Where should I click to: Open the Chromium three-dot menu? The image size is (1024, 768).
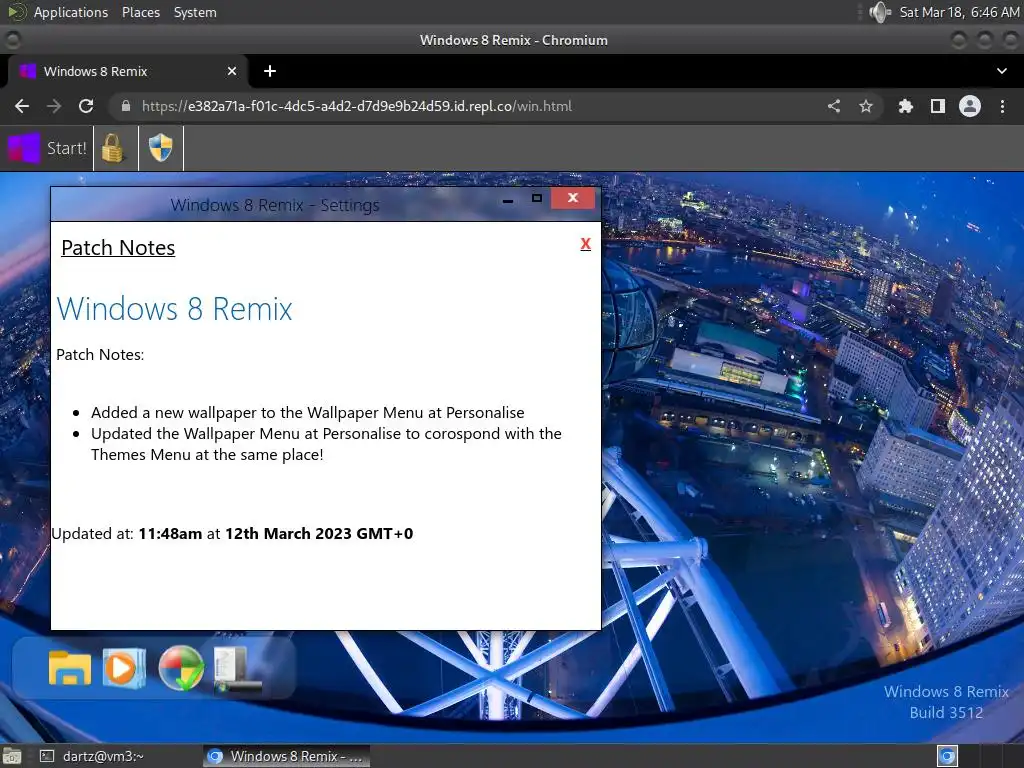(1002, 106)
